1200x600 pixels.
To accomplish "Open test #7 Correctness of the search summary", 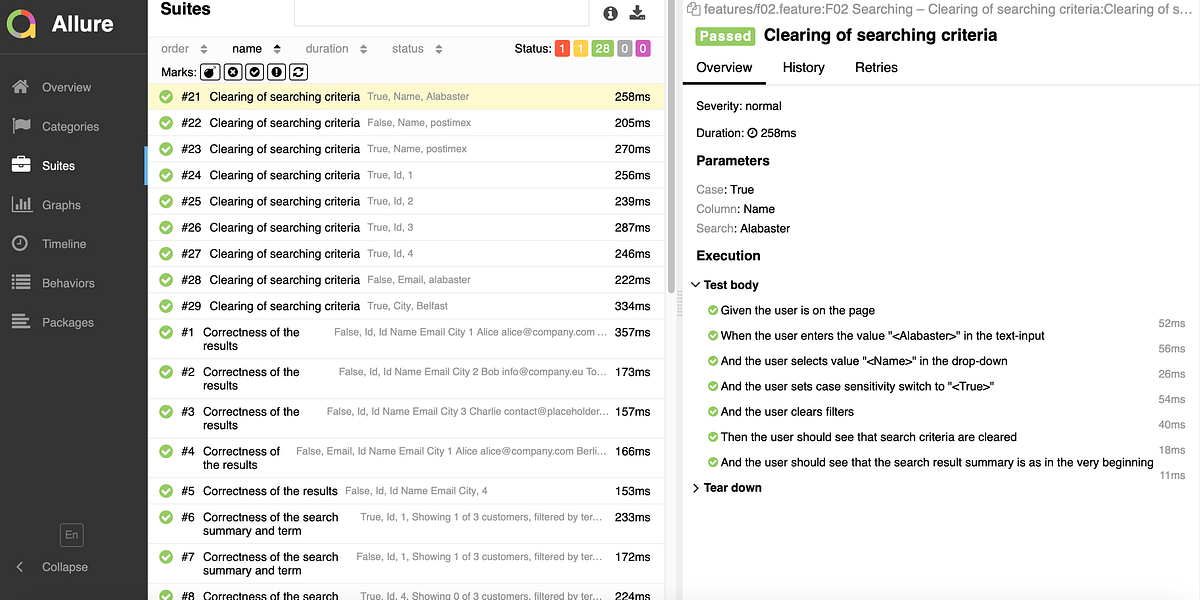I will 406,564.
